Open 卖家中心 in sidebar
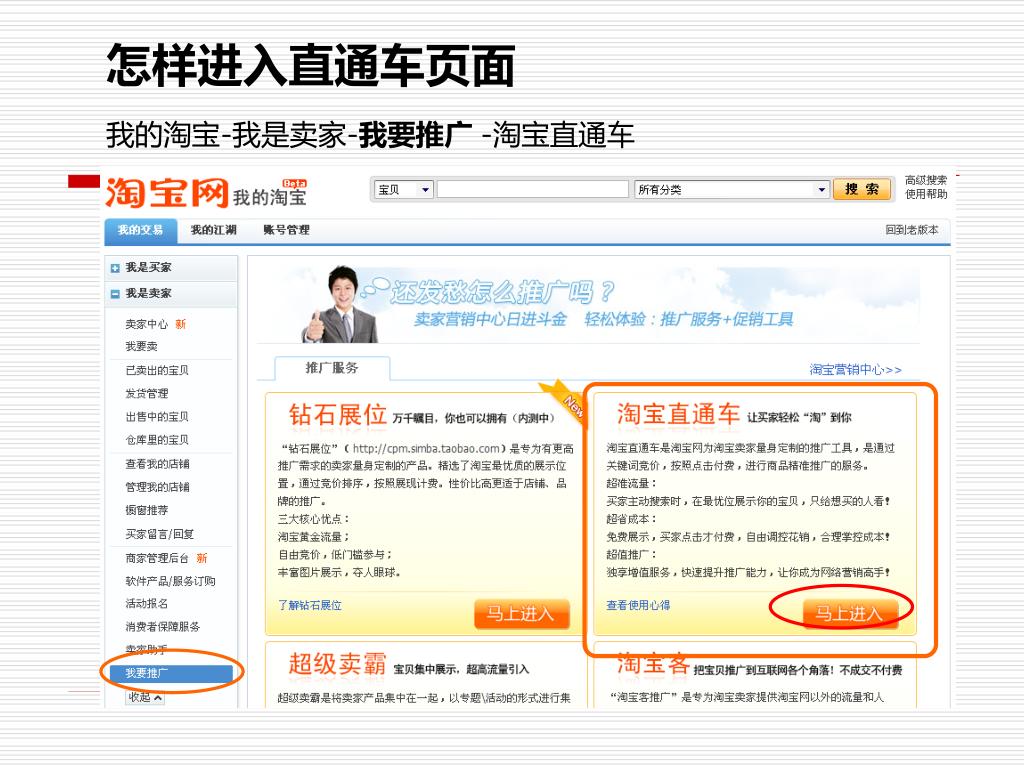Screen dimensions: 1024x768 146,324
